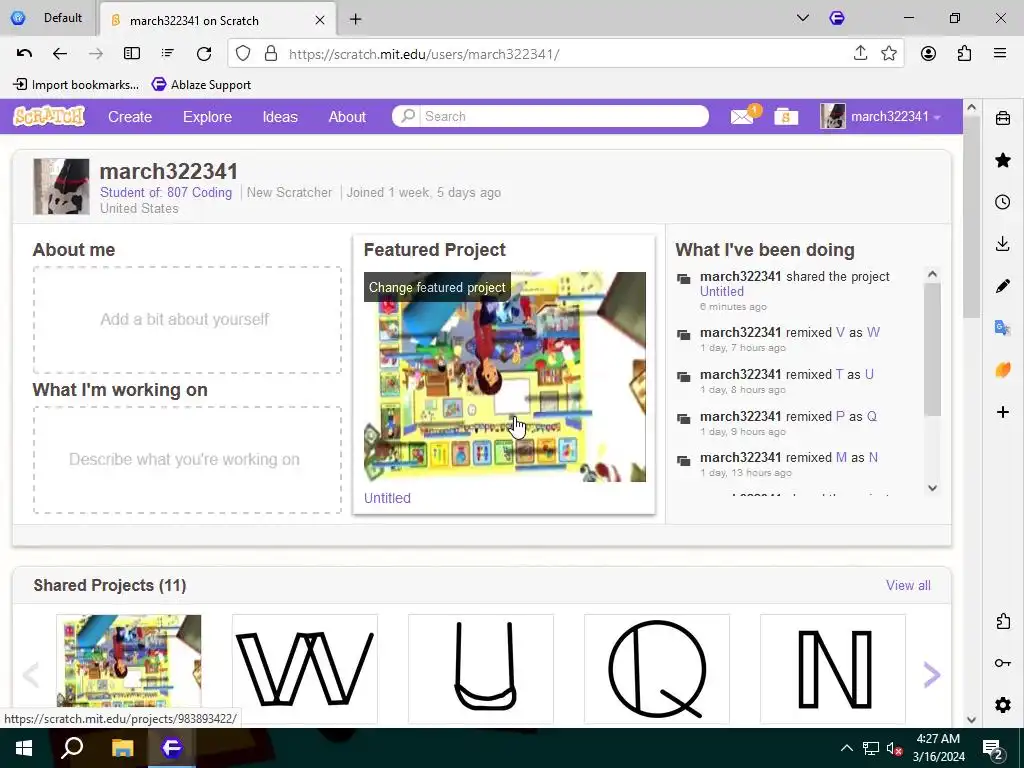Open the W shared project thumbnail
Viewport: 1024px width, 768px height.
[304, 669]
